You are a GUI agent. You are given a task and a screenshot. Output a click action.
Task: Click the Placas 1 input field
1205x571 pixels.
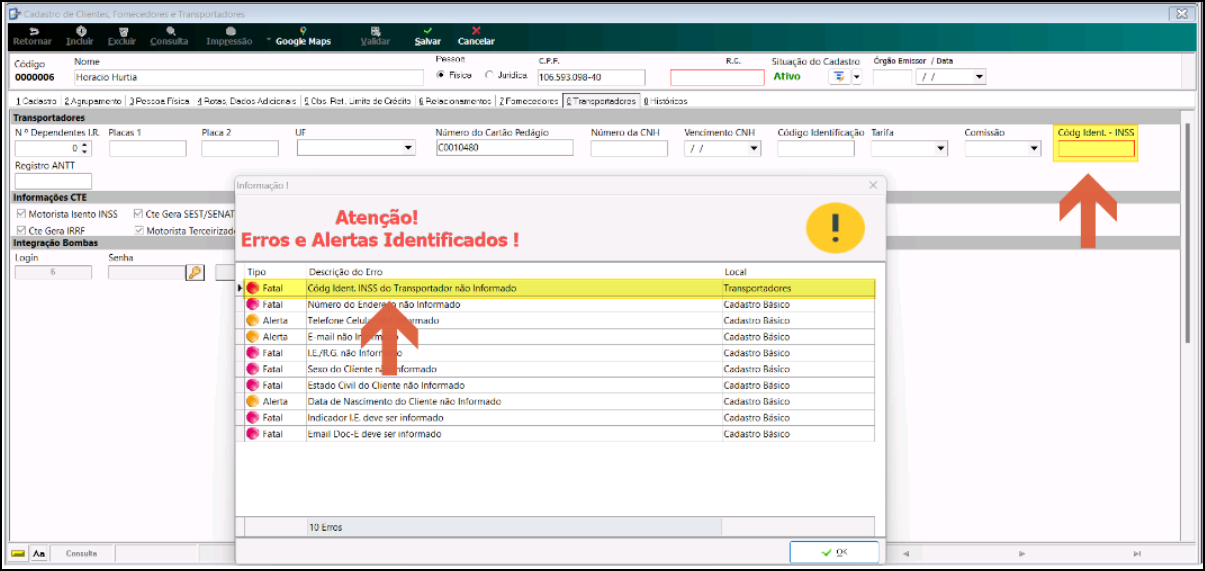[x=147, y=148]
